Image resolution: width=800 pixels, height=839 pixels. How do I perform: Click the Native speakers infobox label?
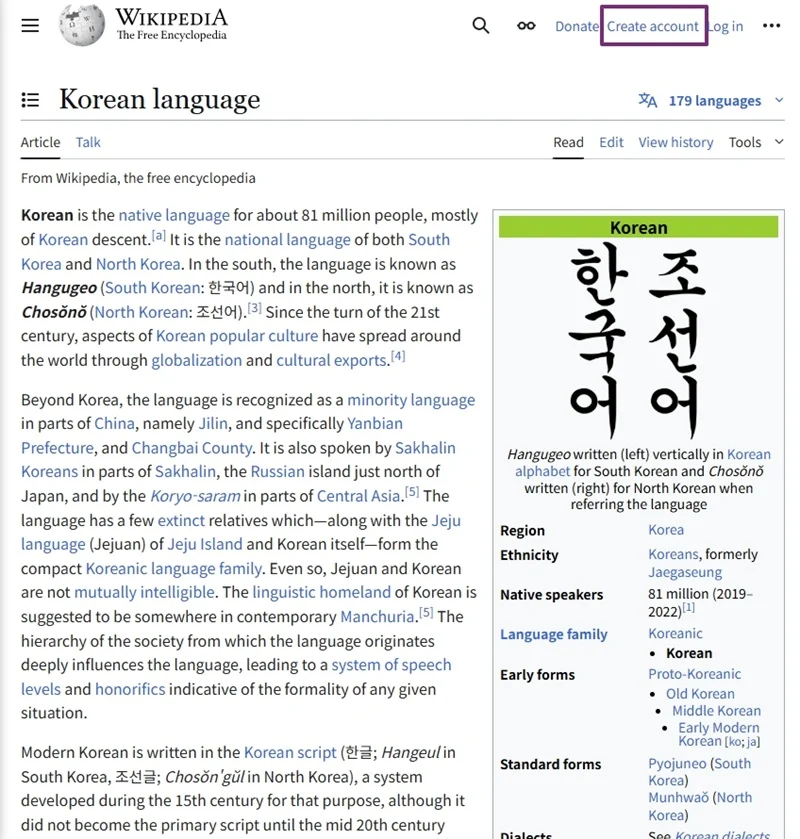pos(552,595)
